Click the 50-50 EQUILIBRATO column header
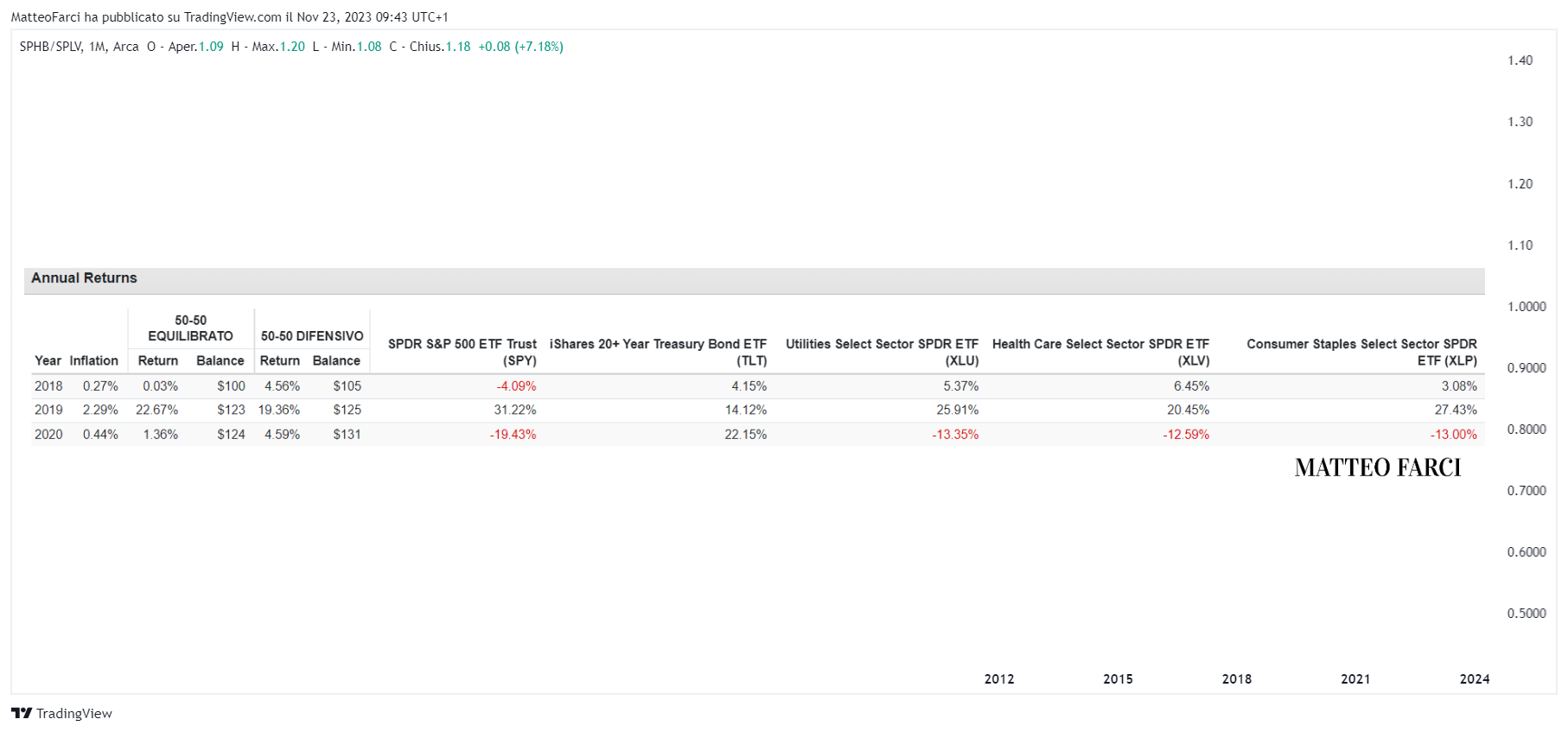The image size is (1568, 732). coord(191,328)
